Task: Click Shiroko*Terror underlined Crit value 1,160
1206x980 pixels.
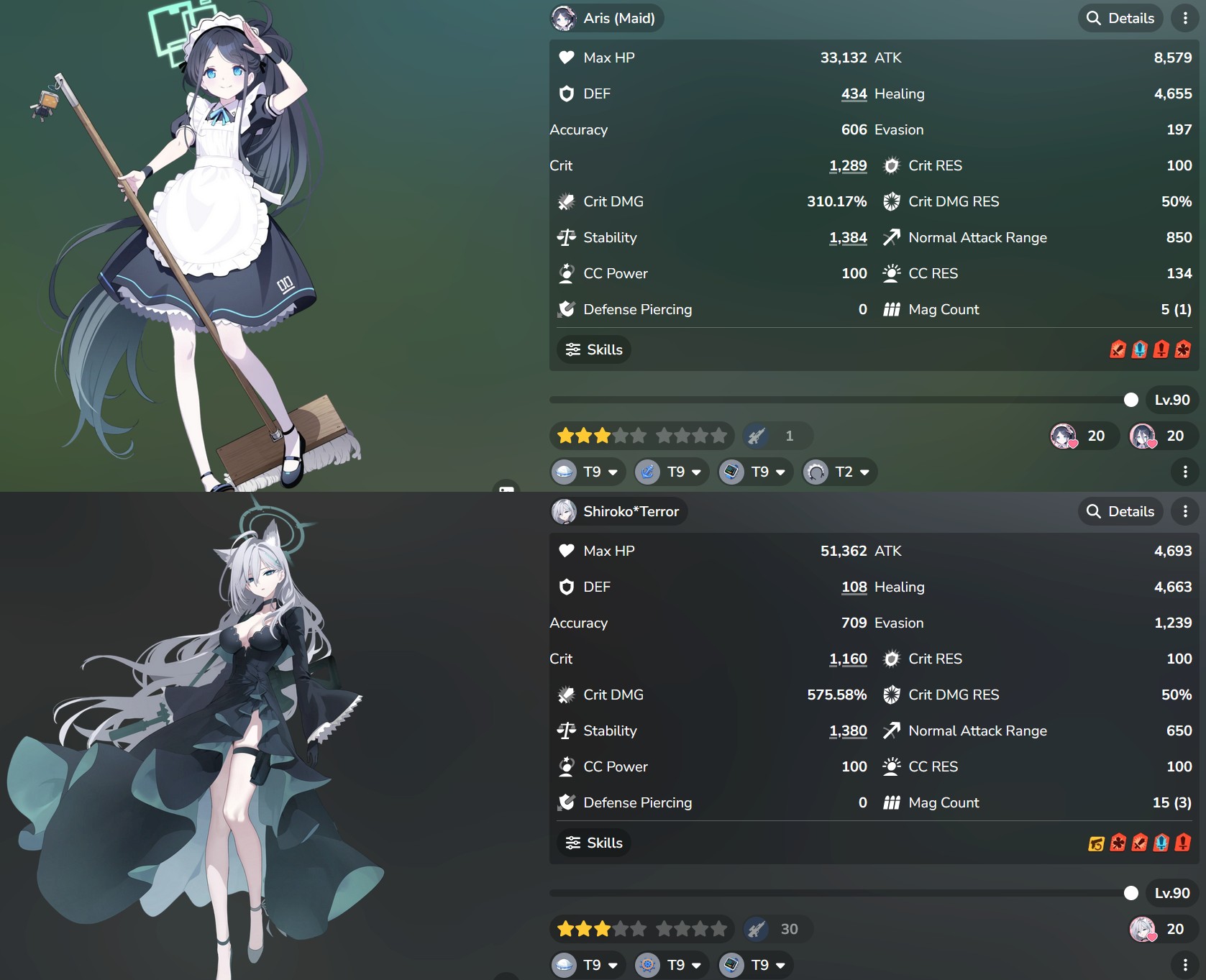Action: pyautogui.click(x=848, y=659)
